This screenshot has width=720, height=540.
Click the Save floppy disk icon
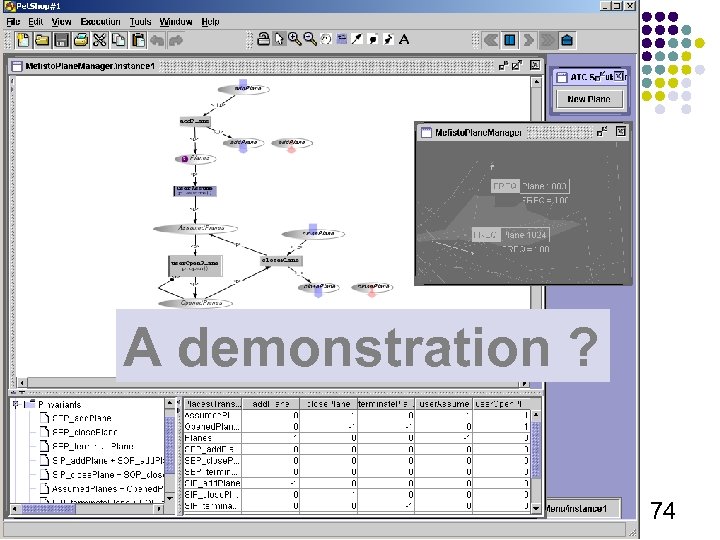click(61, 40)
